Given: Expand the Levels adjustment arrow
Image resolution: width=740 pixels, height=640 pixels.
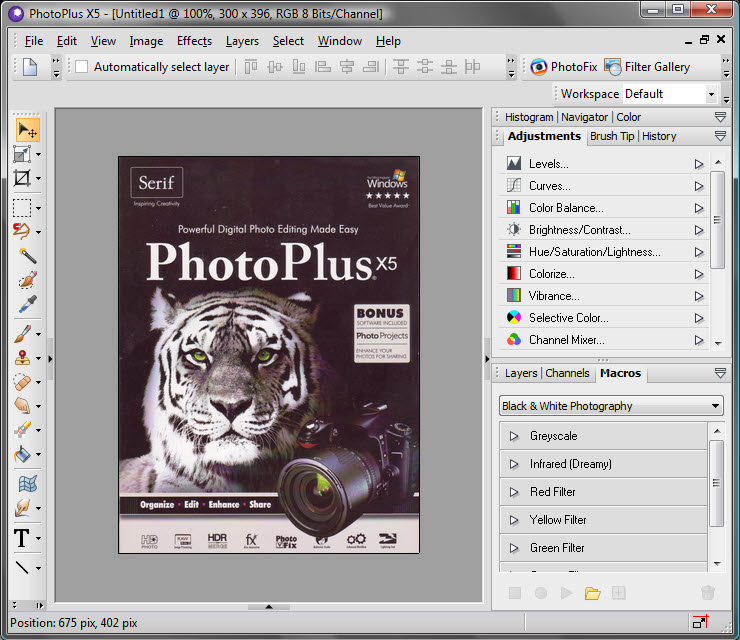Looking at the screenshot, I should 699,164.
